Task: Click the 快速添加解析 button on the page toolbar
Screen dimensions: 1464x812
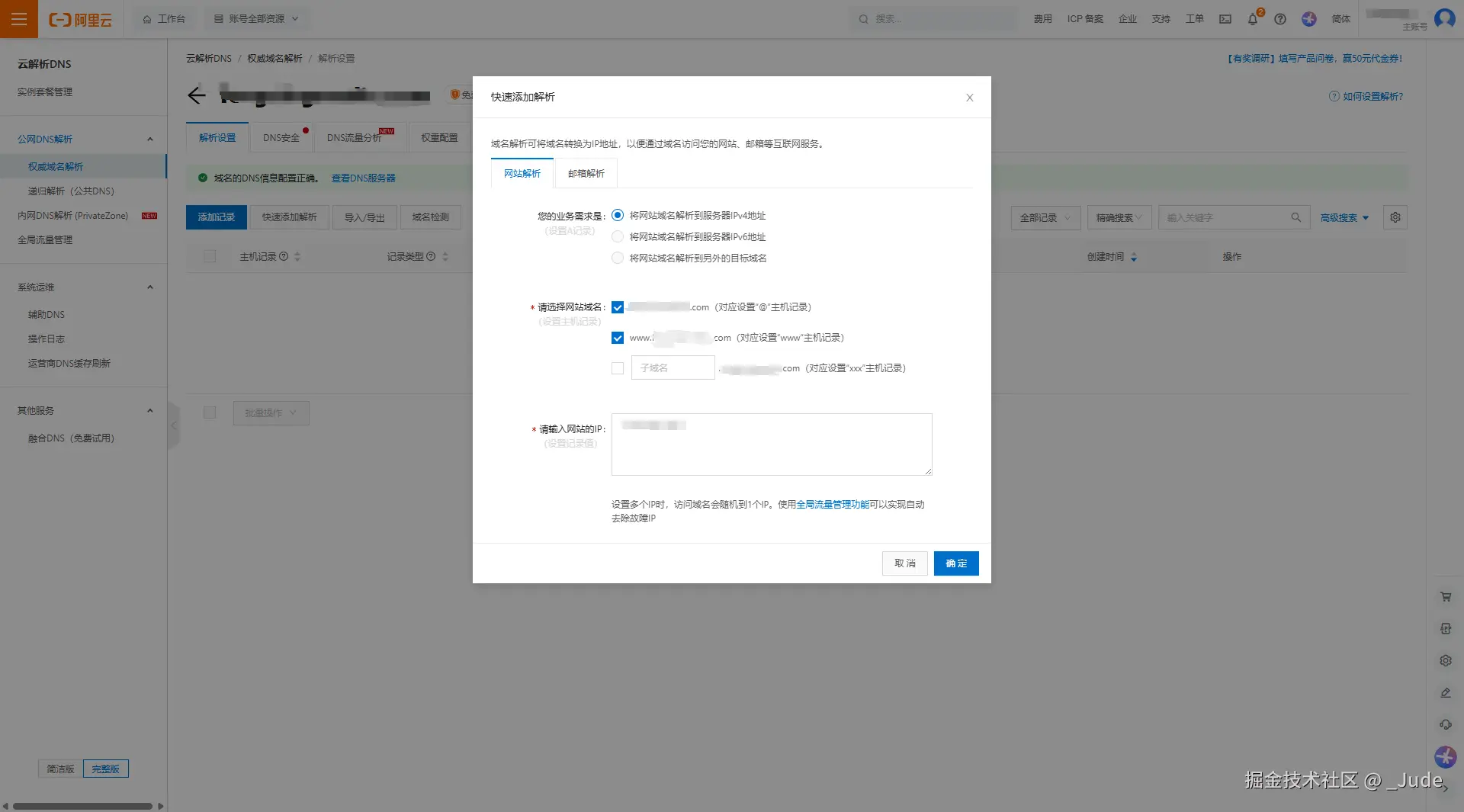Action: [290, 217]
